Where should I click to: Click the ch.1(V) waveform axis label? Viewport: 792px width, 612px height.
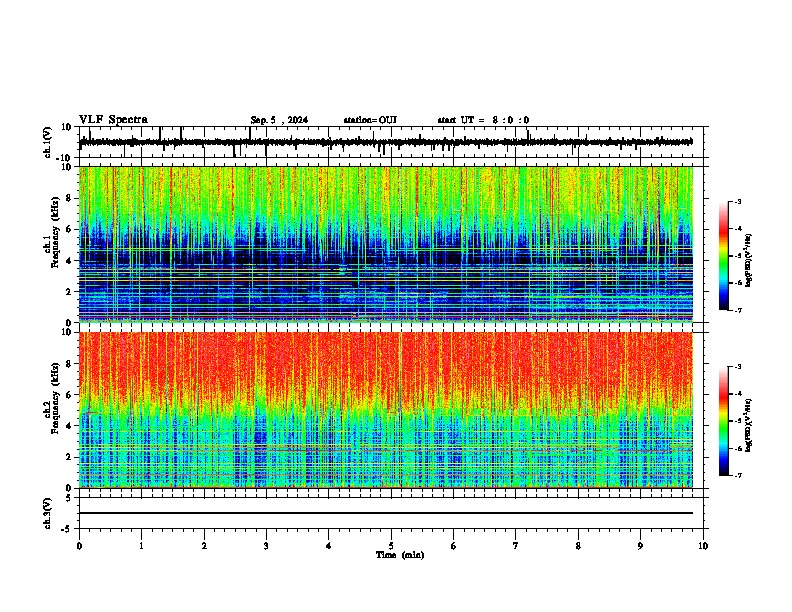coord(48,142)
